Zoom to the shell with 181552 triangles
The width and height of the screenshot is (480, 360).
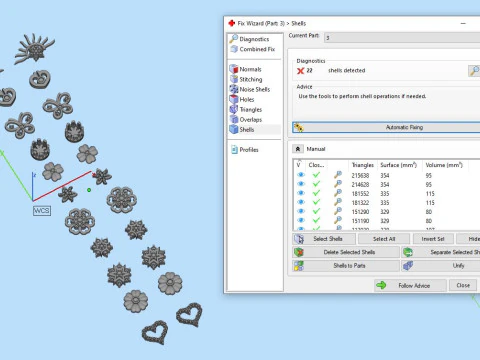tap(338, 193)
